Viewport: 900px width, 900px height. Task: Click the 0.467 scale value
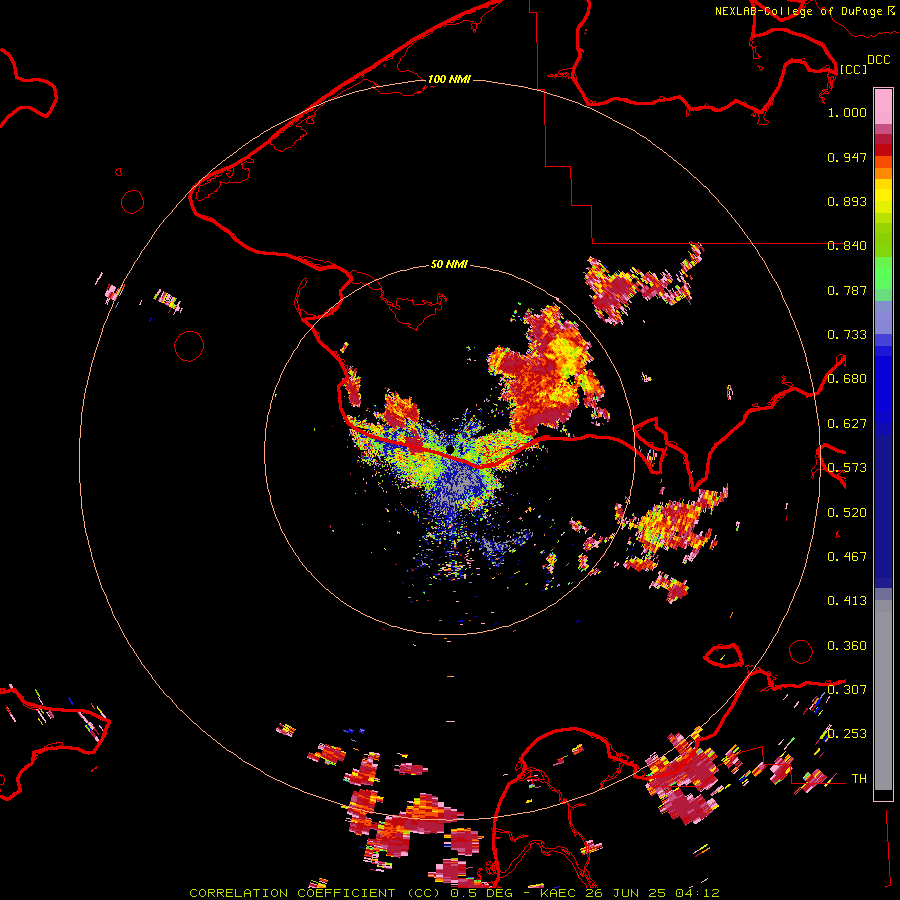[847, 557]
